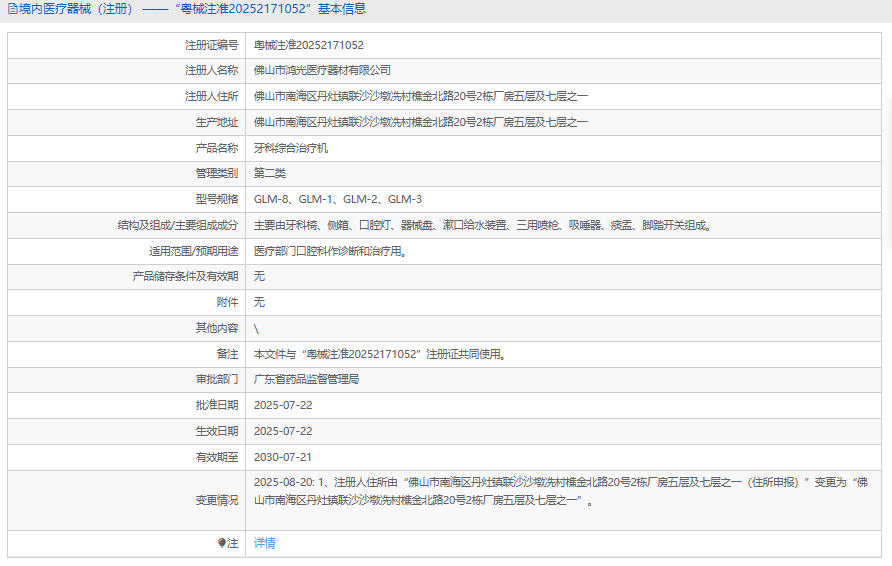Viewport: 892px width, 566px height.
Task: Click the approving department 广东省药品监督管理局
Action: 306,380
